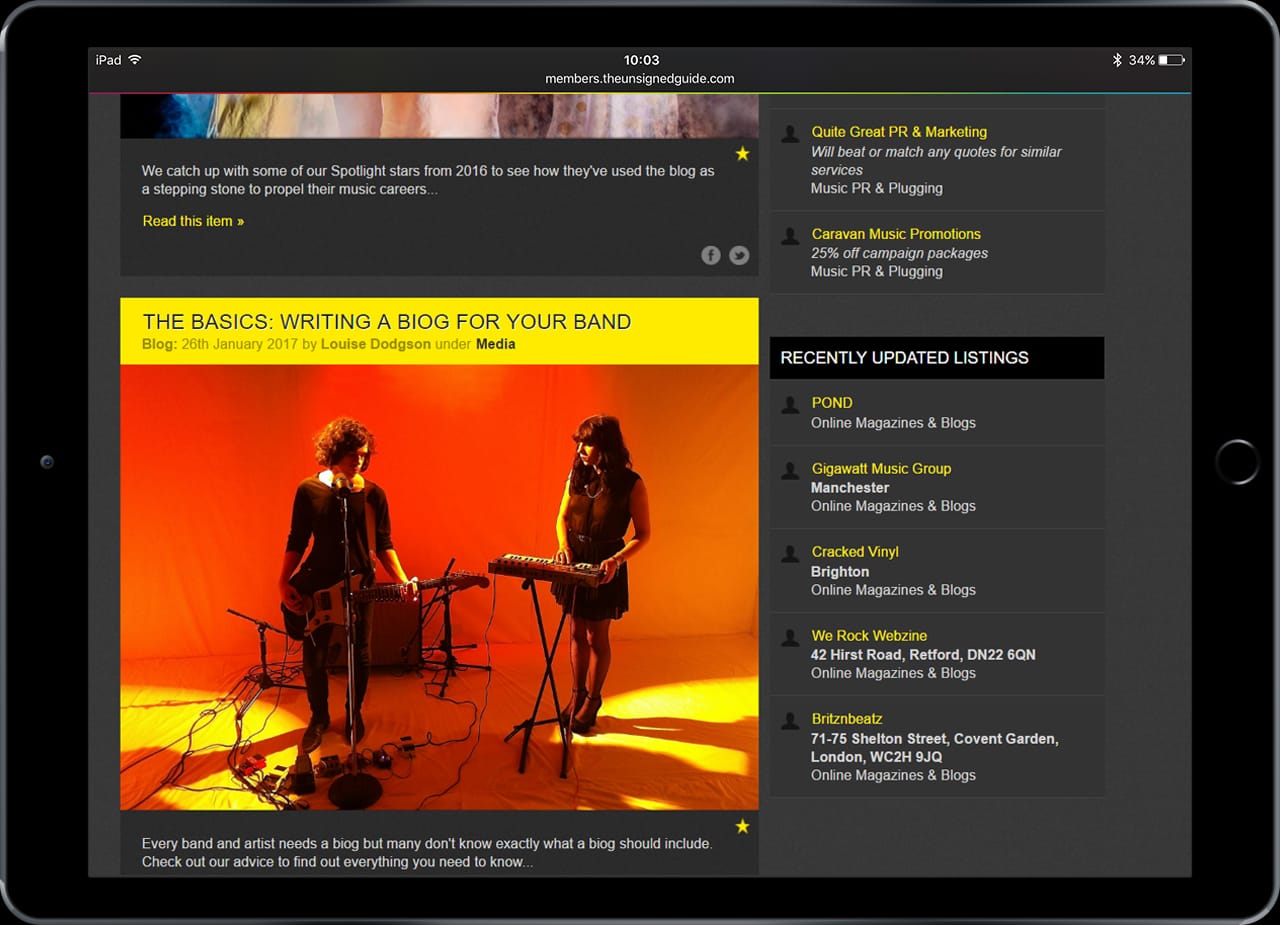Click the person icon beside Cracked Vinyl
Screen dimensions: 1280x925
tap(790, 553)
